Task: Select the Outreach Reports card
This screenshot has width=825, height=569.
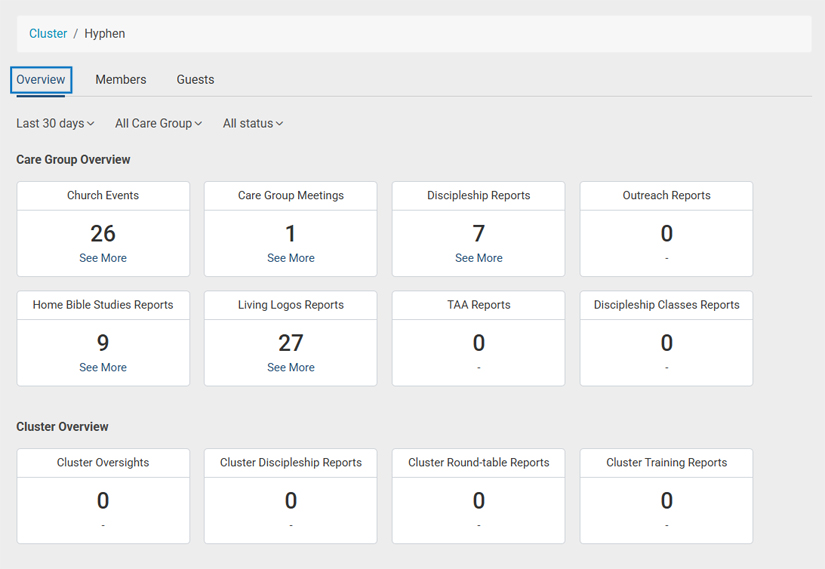Action: 666,229
